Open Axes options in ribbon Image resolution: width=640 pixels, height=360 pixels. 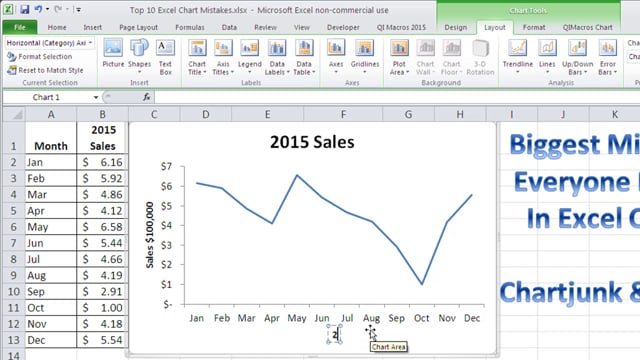pos(336,57)
